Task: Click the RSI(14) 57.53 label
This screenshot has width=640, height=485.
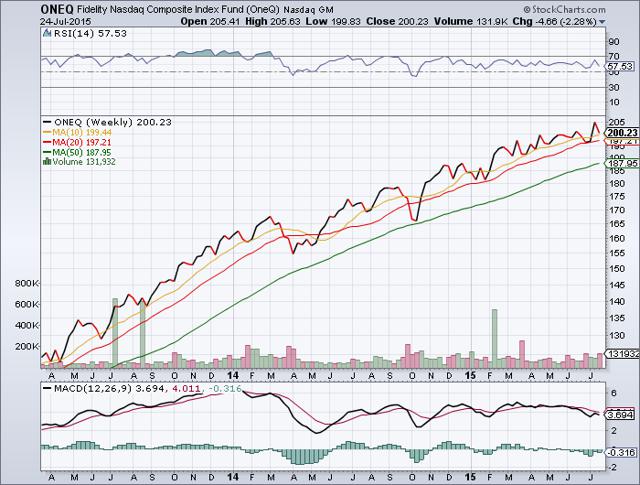Action: pyautogui.click(x=90, y=33)
